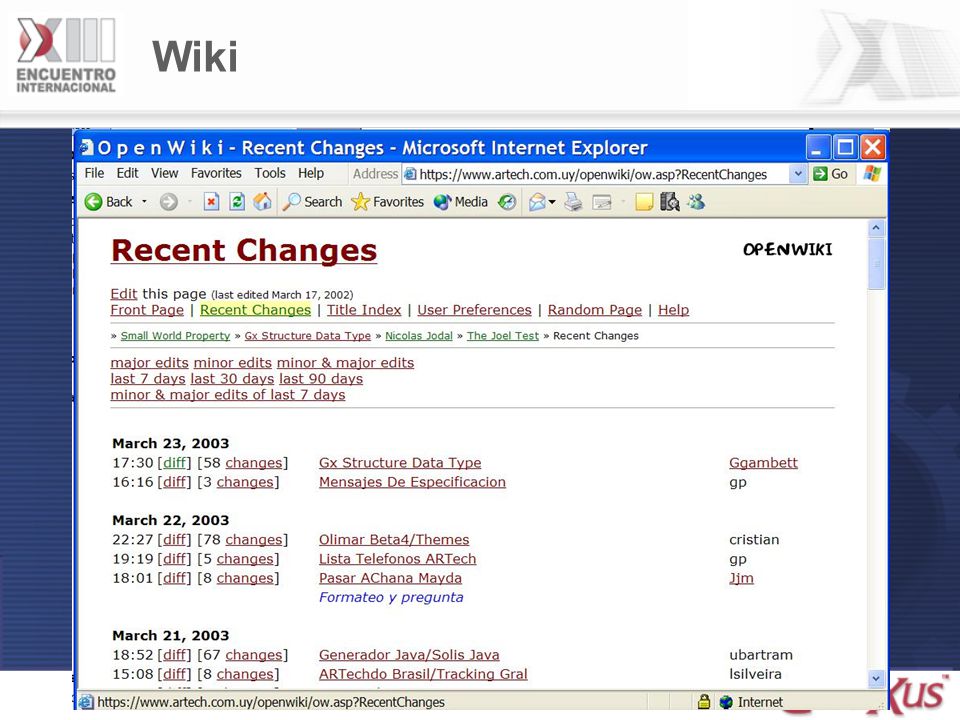Open the Mail dropdown arrow
The height and width of the screenshot is (720, 960).
point(552,201)
